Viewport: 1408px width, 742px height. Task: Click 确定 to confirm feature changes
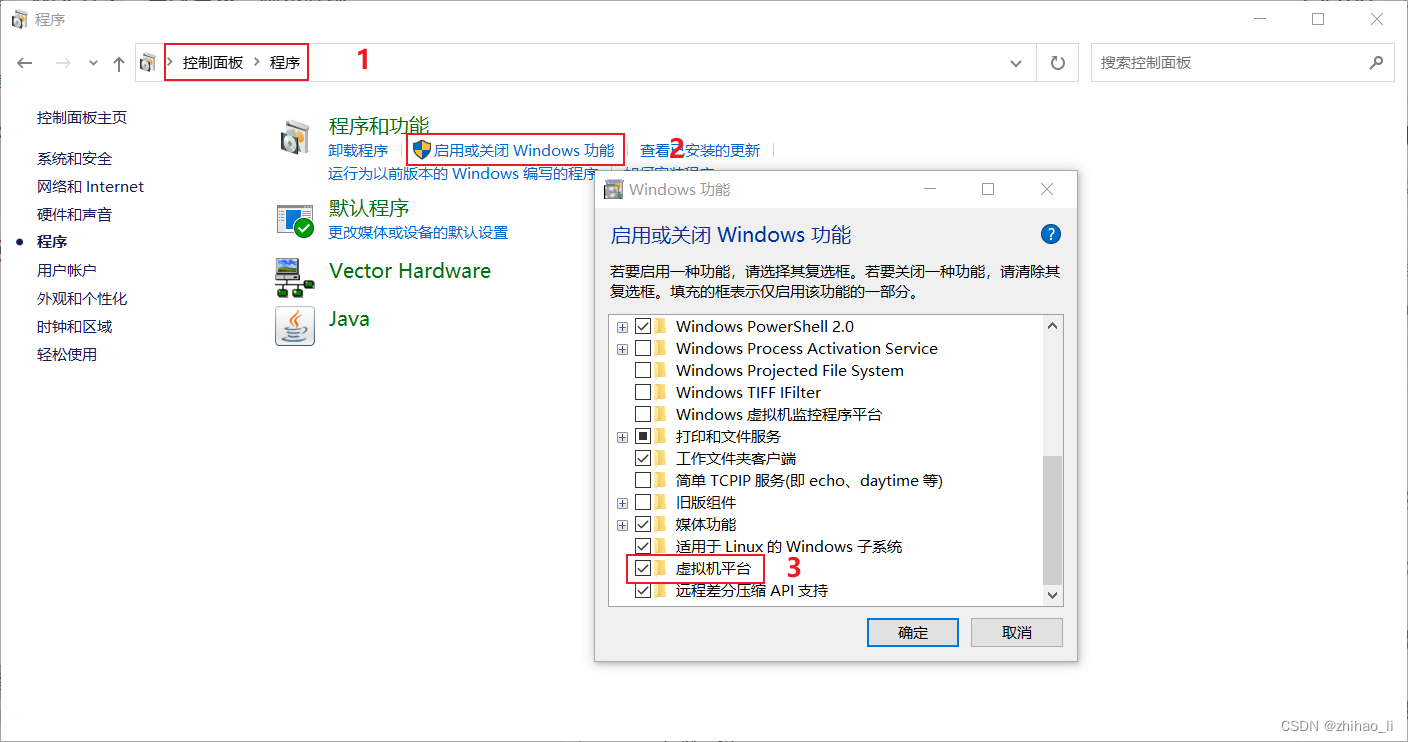tap(913, 632)
